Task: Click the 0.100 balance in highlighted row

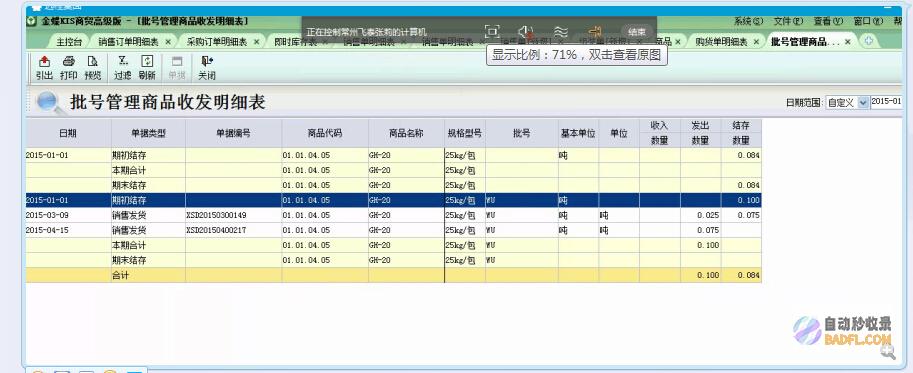Action: pyautogui.click(x=742, y=200)
